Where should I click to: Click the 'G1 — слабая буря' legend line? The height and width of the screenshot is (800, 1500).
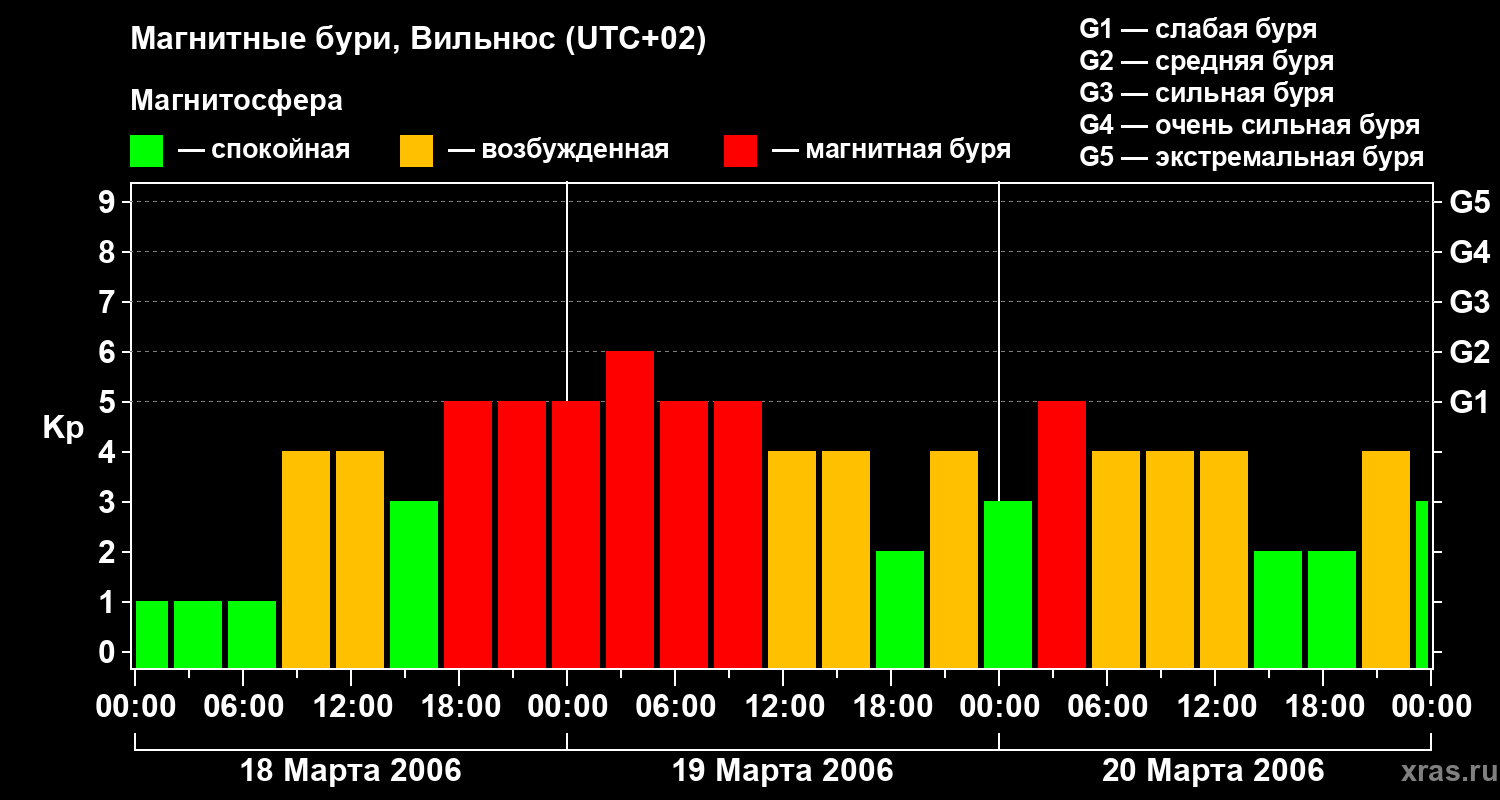tap(1198, 29)
